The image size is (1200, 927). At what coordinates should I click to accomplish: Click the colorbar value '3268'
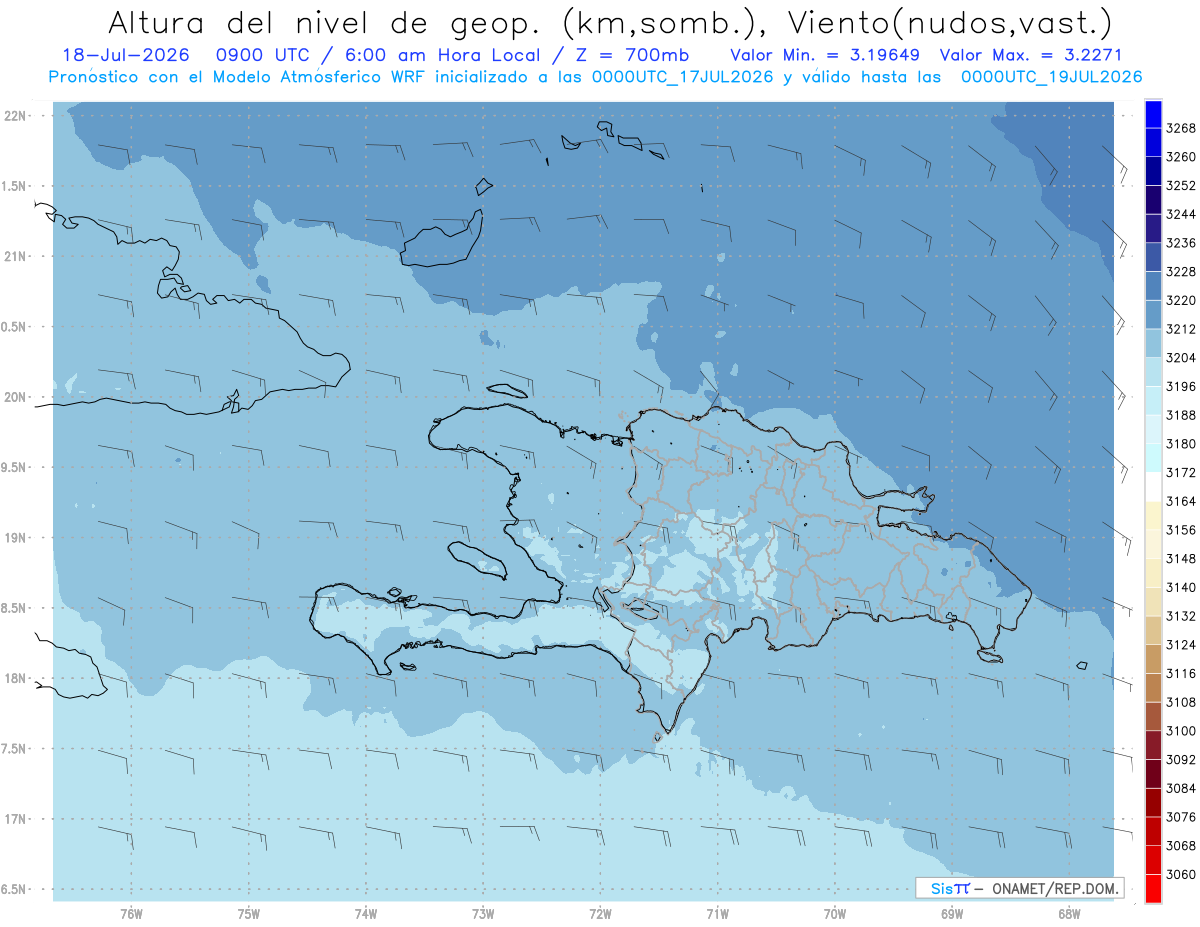(x=1181, y=128)
